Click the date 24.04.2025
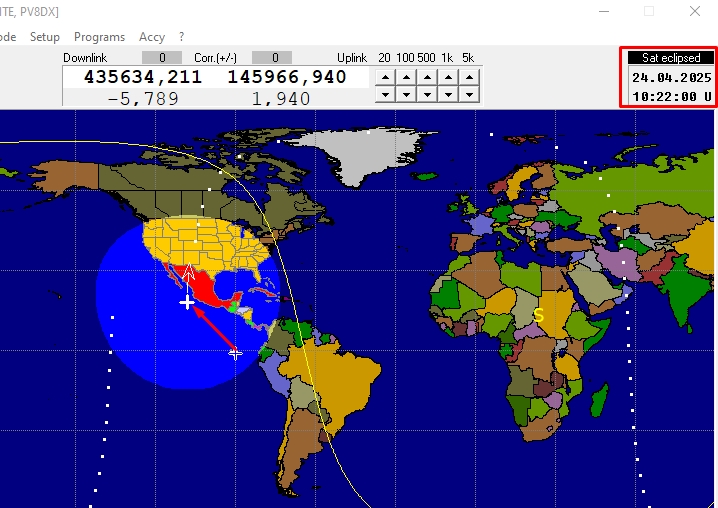 tap(672, 78)
